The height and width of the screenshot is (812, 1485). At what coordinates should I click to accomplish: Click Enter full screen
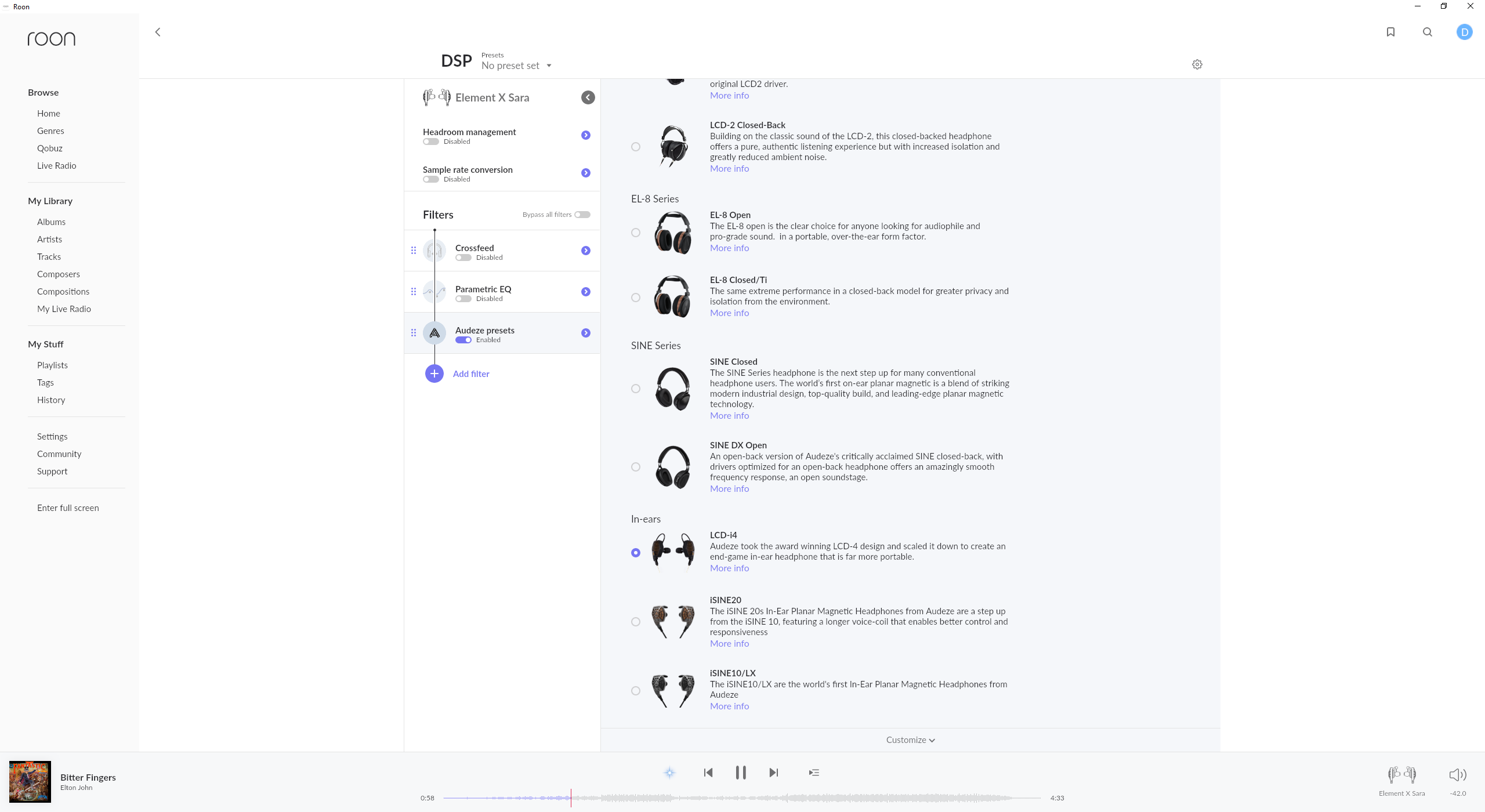tap(68, 508)
